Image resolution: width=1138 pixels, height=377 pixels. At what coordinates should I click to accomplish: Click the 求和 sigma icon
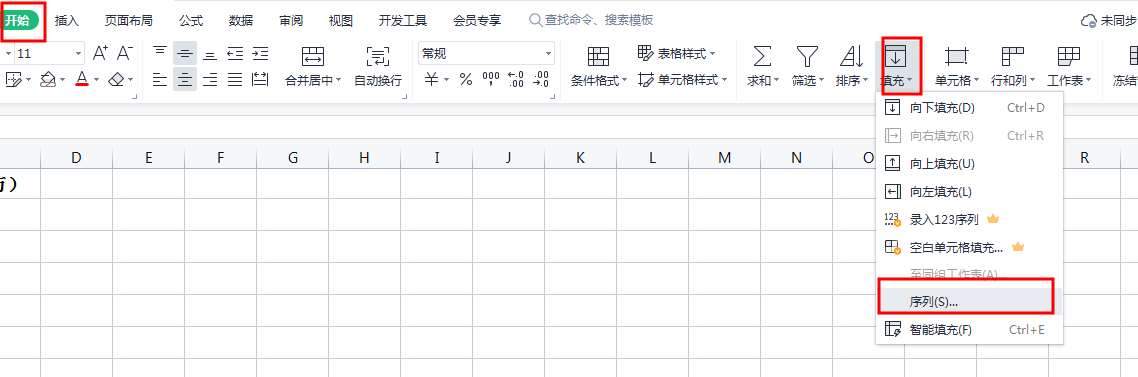pyautogui.click(x=762, y=56)
